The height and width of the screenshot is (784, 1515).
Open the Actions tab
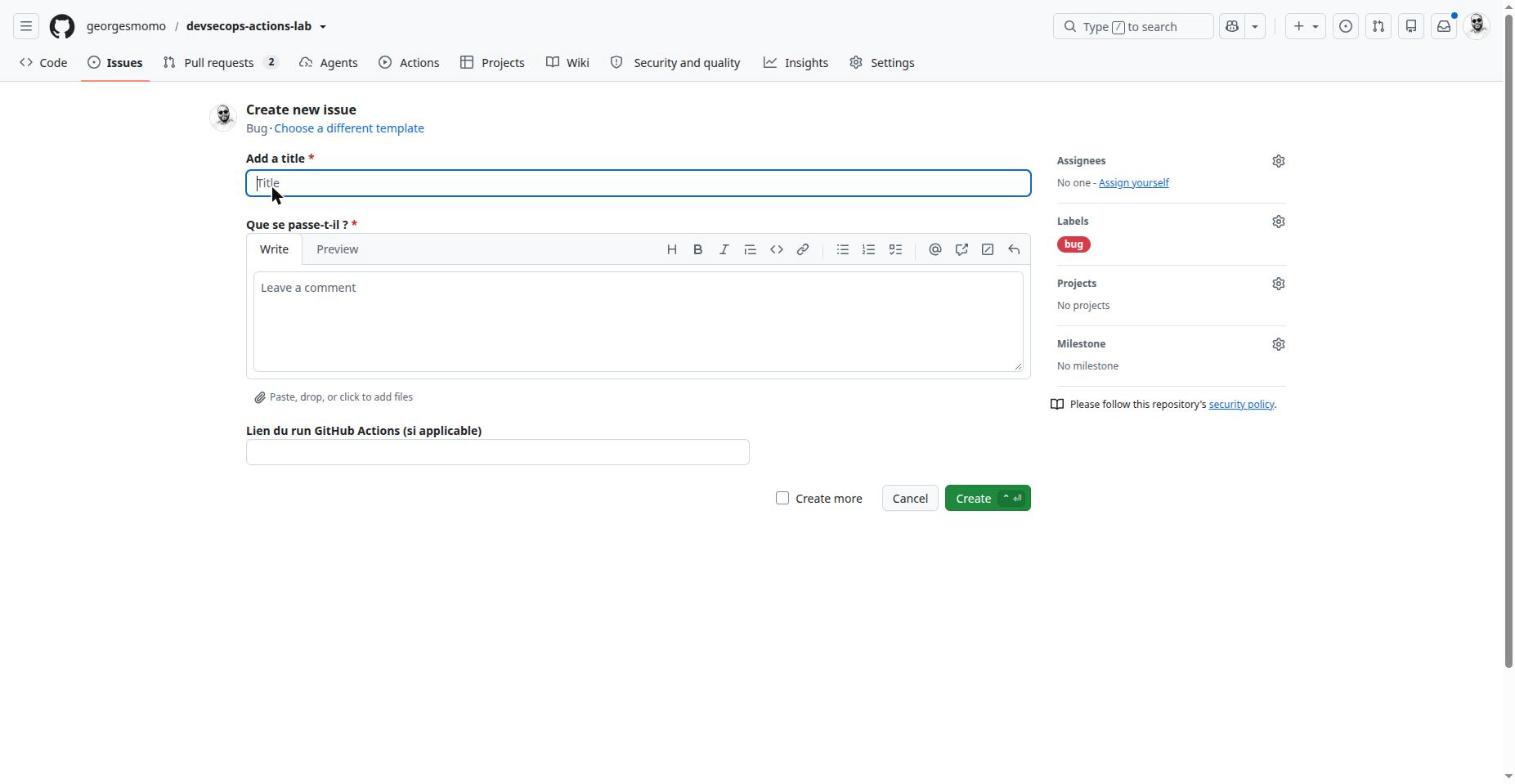pyautogui.click(x=409, y=63)
